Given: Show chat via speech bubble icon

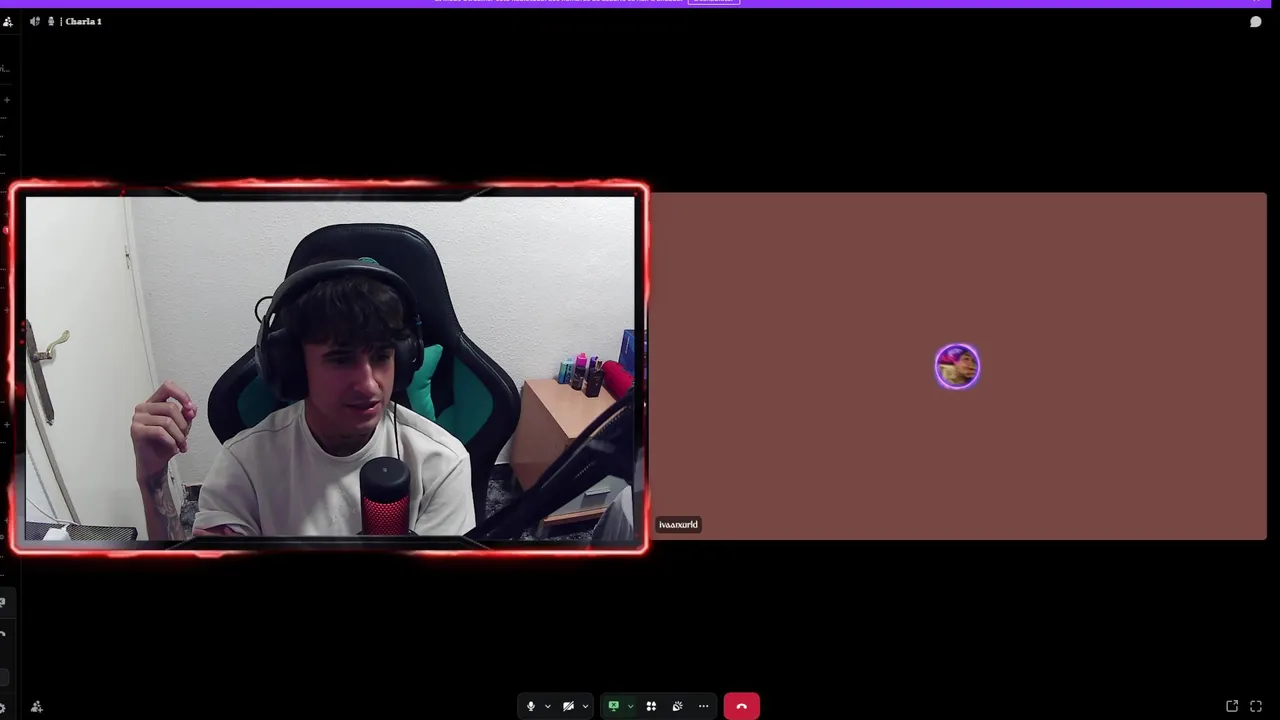Looking at the screenshot, I should point(1255,22).
